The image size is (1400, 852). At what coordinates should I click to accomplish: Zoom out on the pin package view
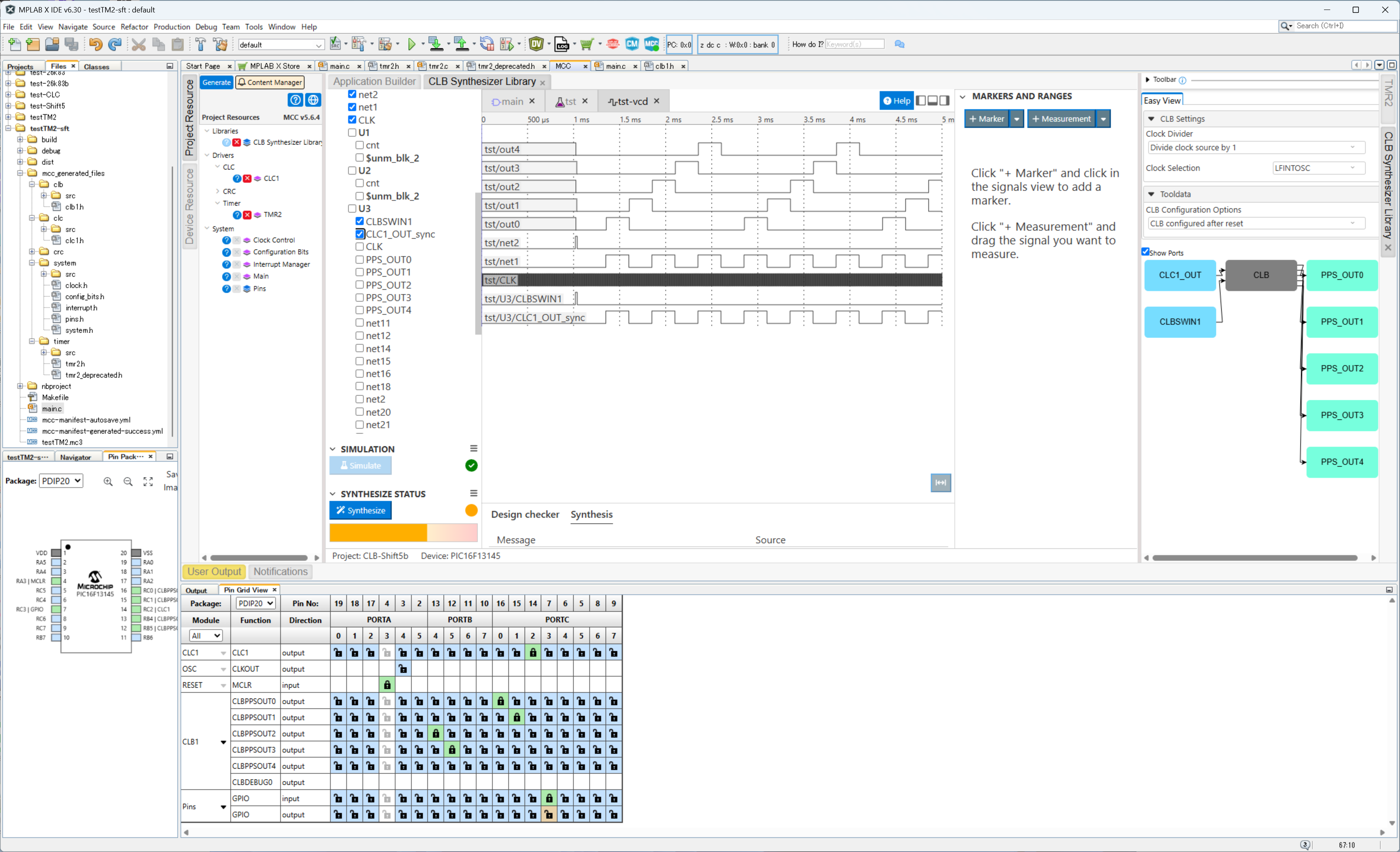click(x=128, y=482)
